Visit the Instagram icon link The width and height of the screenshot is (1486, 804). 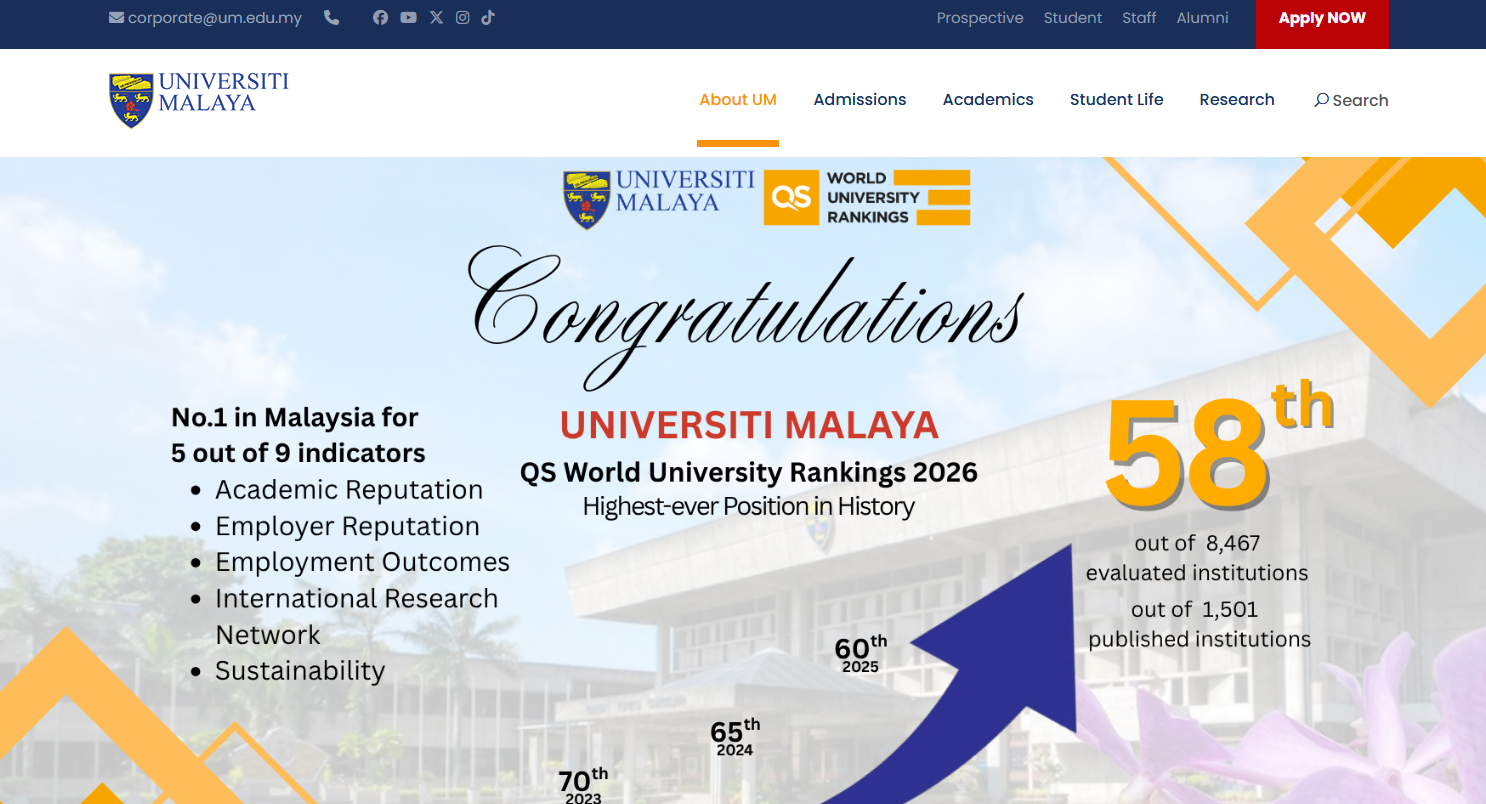462,17
